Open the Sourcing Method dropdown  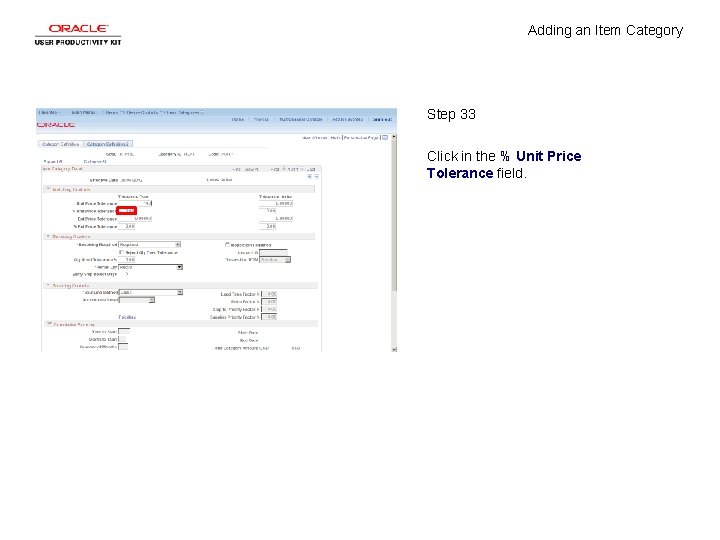pos(151,292)
